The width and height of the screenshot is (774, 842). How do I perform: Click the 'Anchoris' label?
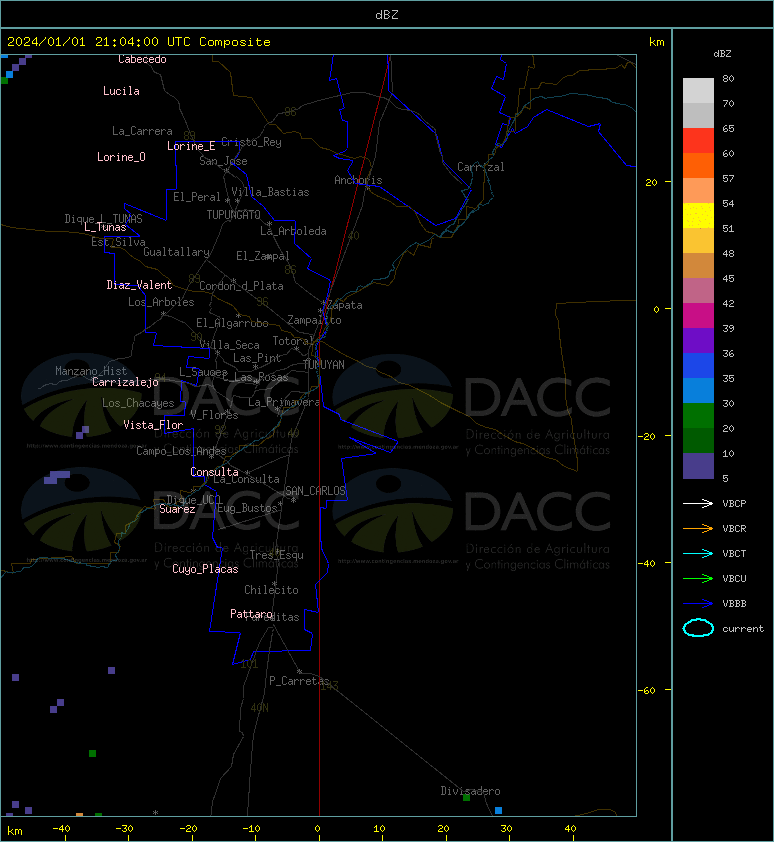click(x=358, y=180)
